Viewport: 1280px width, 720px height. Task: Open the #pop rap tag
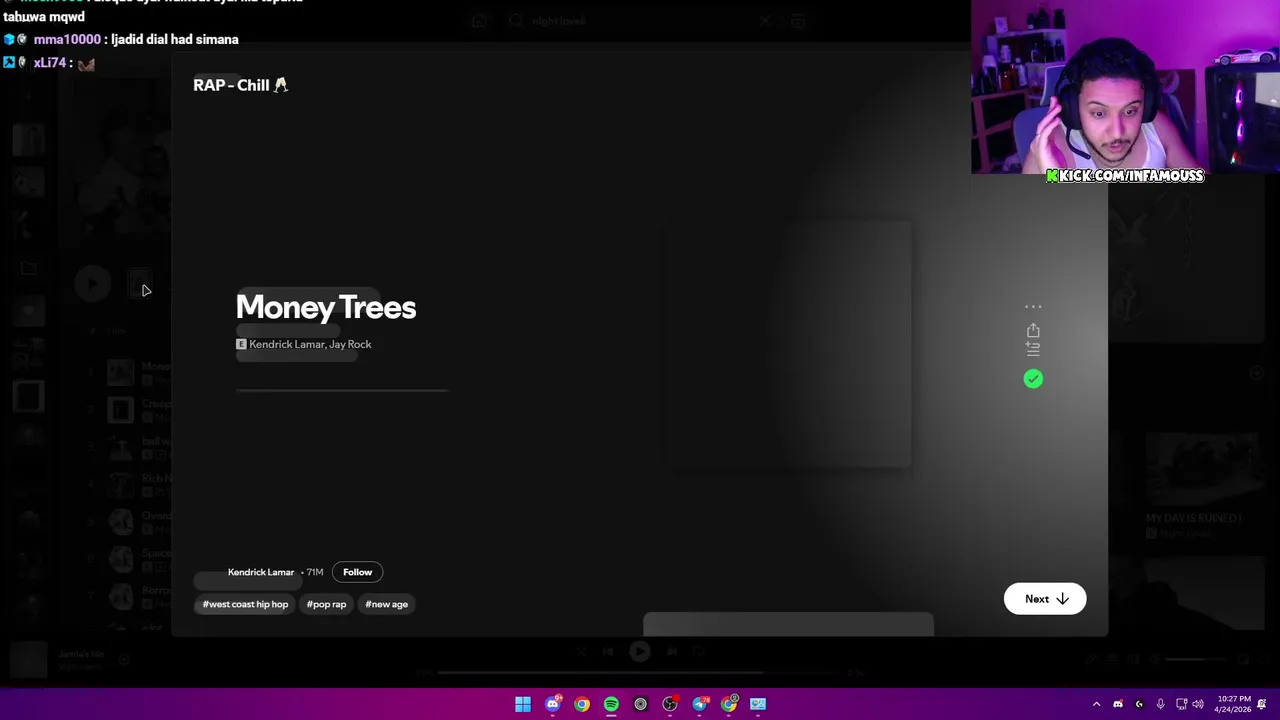(326, 604)
